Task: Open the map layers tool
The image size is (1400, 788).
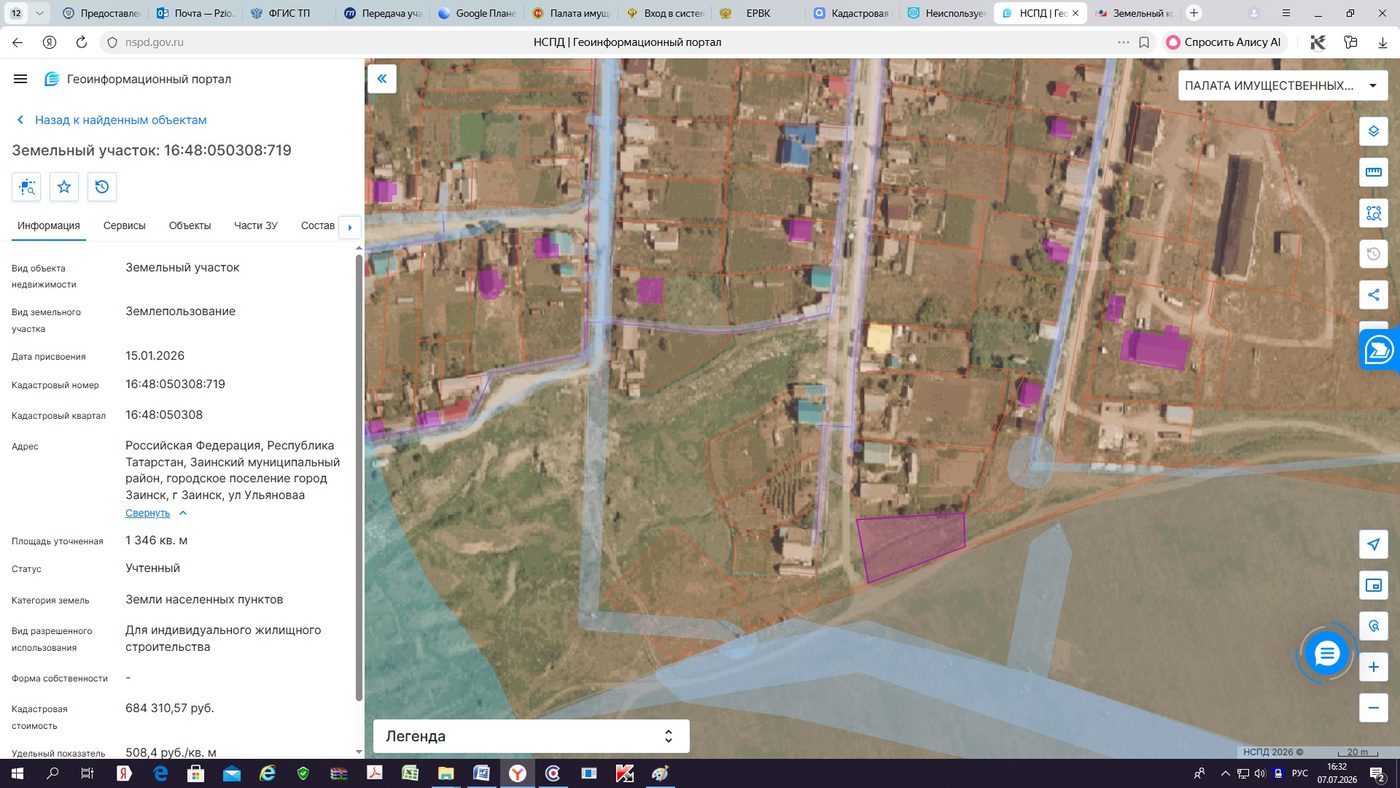Action: click(1374, 131)
